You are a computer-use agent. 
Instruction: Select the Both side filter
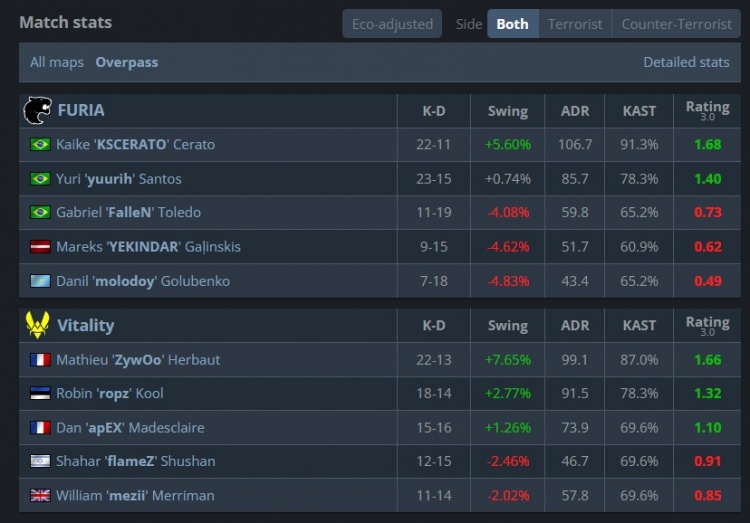point(512,24)
